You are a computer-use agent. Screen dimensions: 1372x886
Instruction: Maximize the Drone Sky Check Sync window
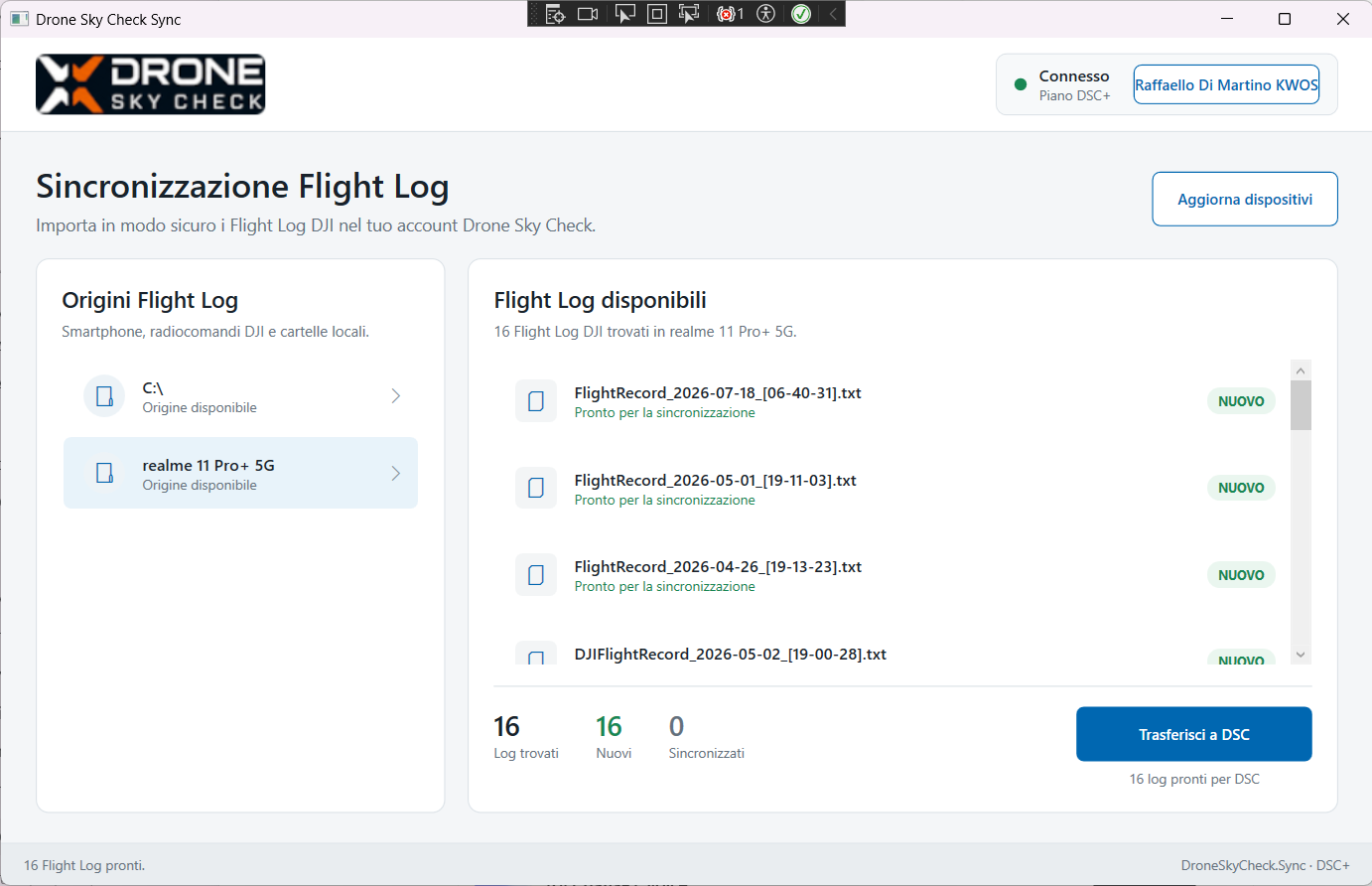(1285, 19)
